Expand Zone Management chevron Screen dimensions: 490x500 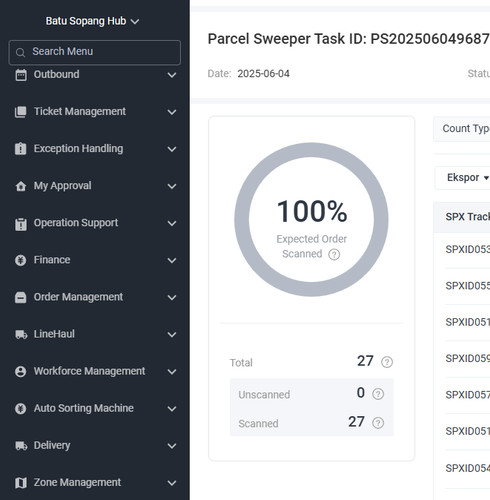(x=172, y=483)
